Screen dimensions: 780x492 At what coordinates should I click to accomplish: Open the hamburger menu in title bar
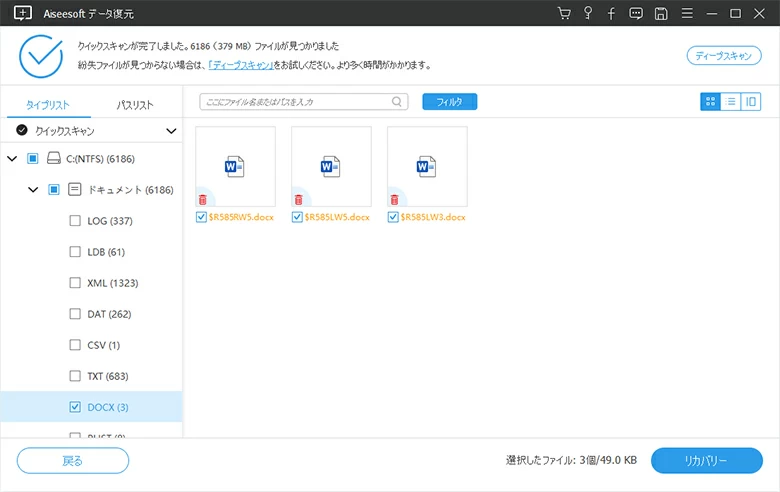(x=686, y=14)
